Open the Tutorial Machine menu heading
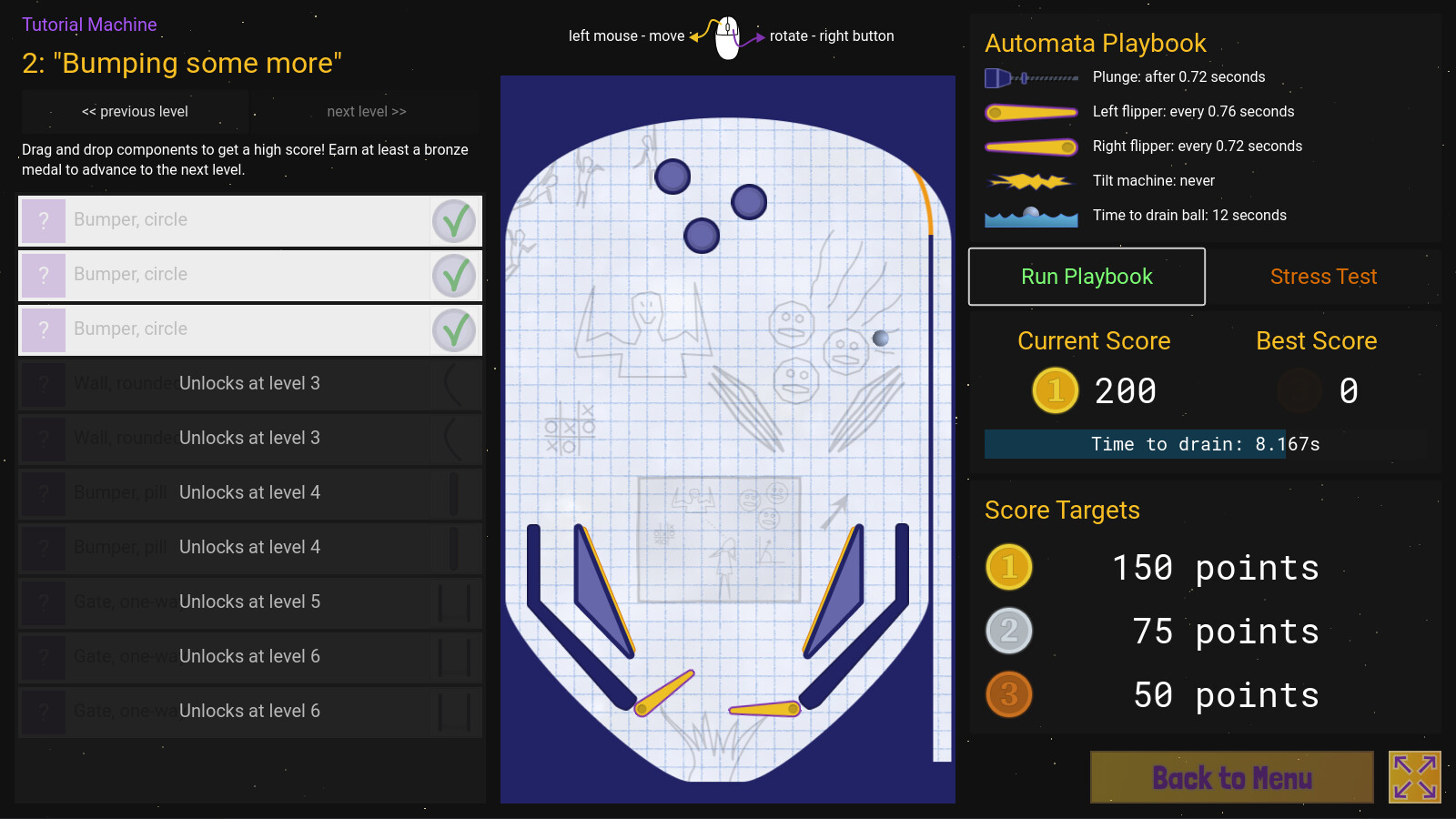The image size is (1456, 819). (x=90, y=25)
